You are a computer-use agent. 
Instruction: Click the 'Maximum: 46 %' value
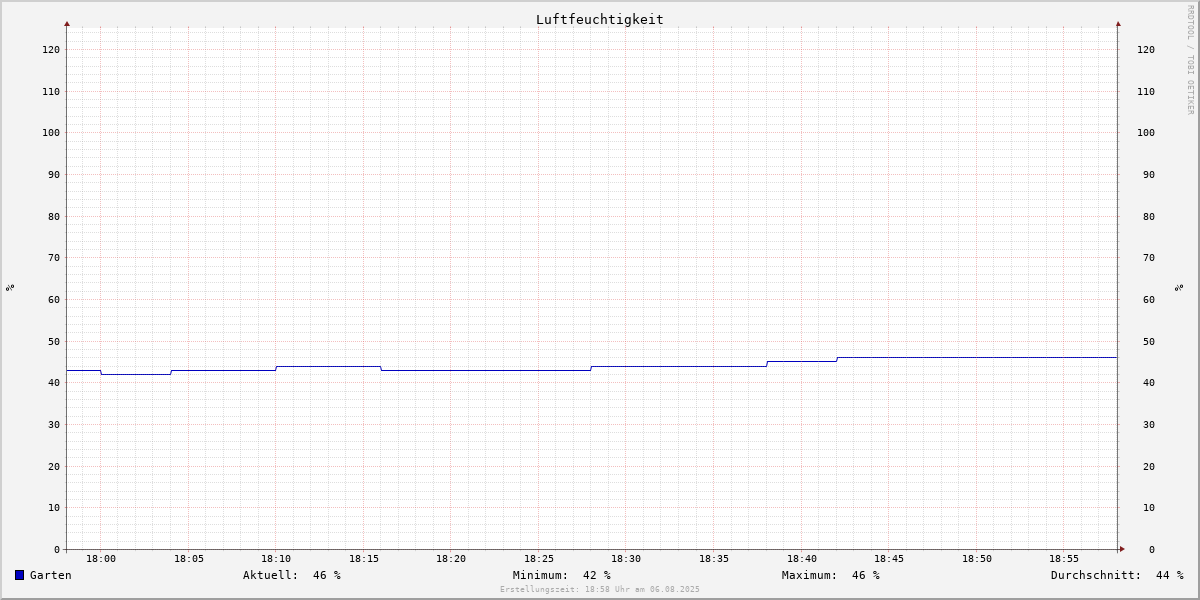pyautogui.click(x=831, y=575)
